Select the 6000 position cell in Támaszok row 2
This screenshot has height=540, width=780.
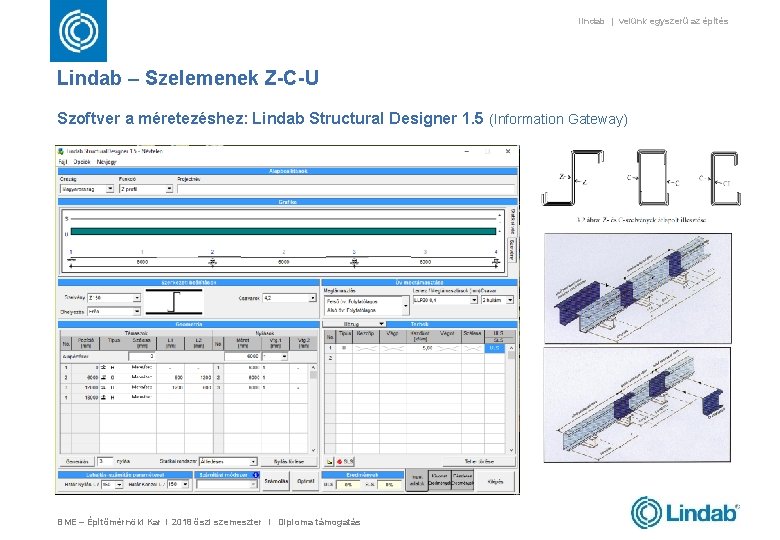[86, 377]
